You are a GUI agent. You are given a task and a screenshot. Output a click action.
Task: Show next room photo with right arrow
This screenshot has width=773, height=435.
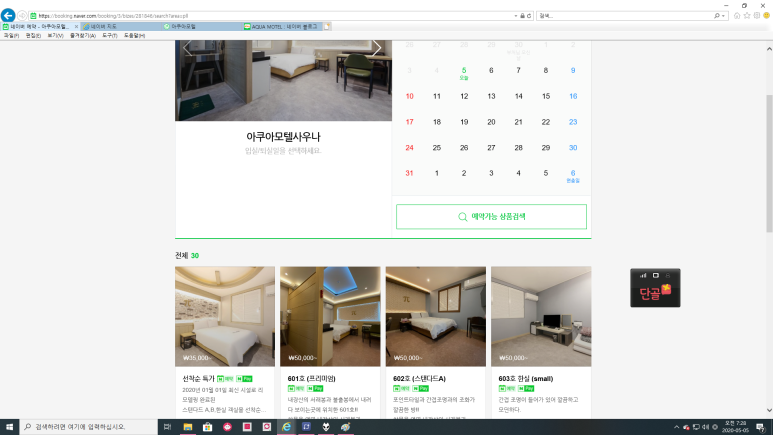point(377,48)
